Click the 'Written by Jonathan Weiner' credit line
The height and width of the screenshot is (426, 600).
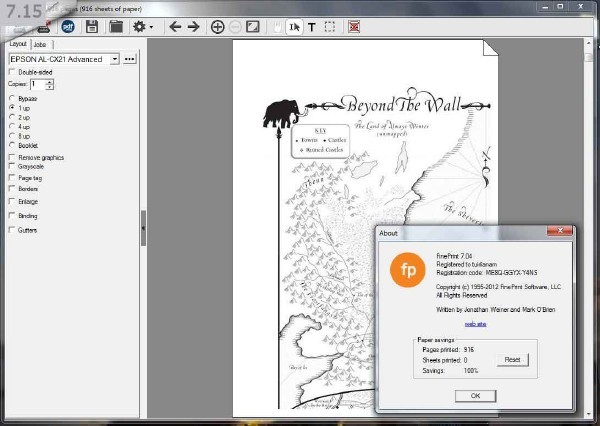click(x=496, y=310)
